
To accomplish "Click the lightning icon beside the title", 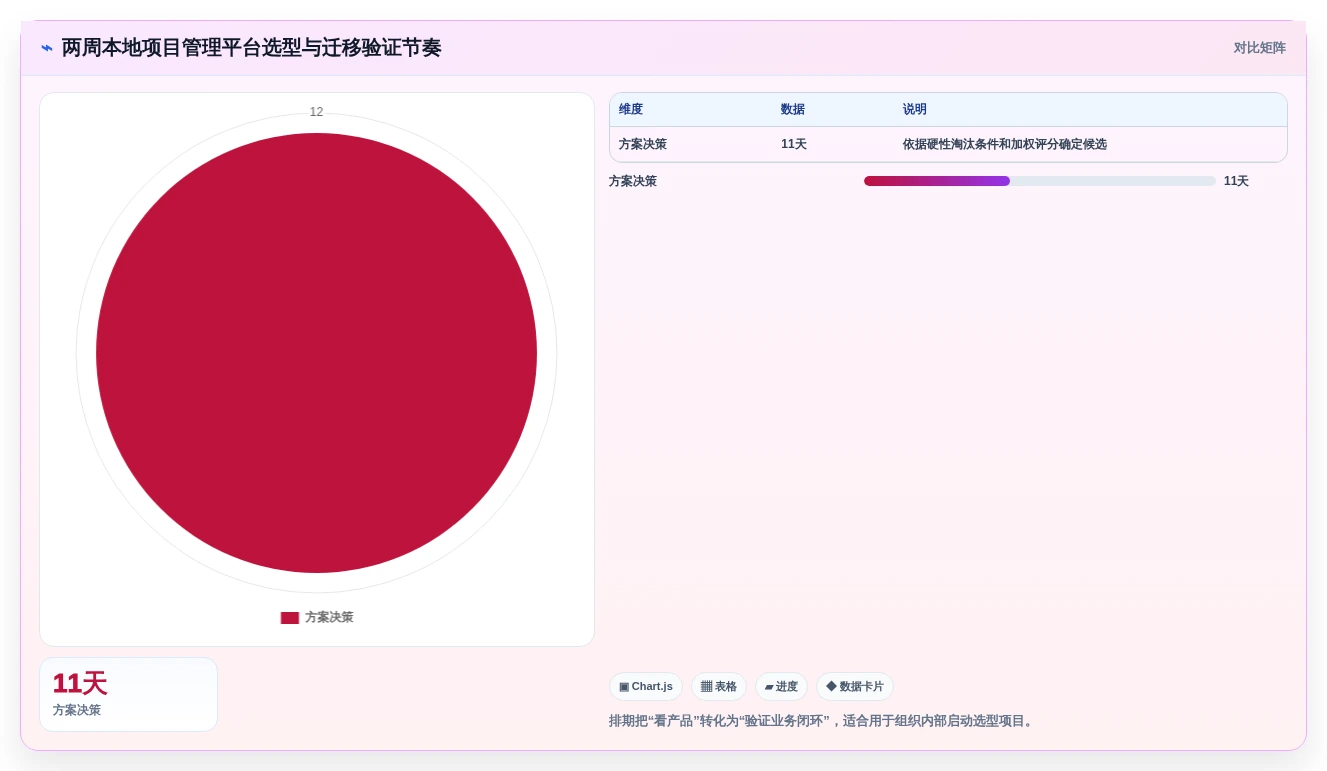I will [47, 48].
